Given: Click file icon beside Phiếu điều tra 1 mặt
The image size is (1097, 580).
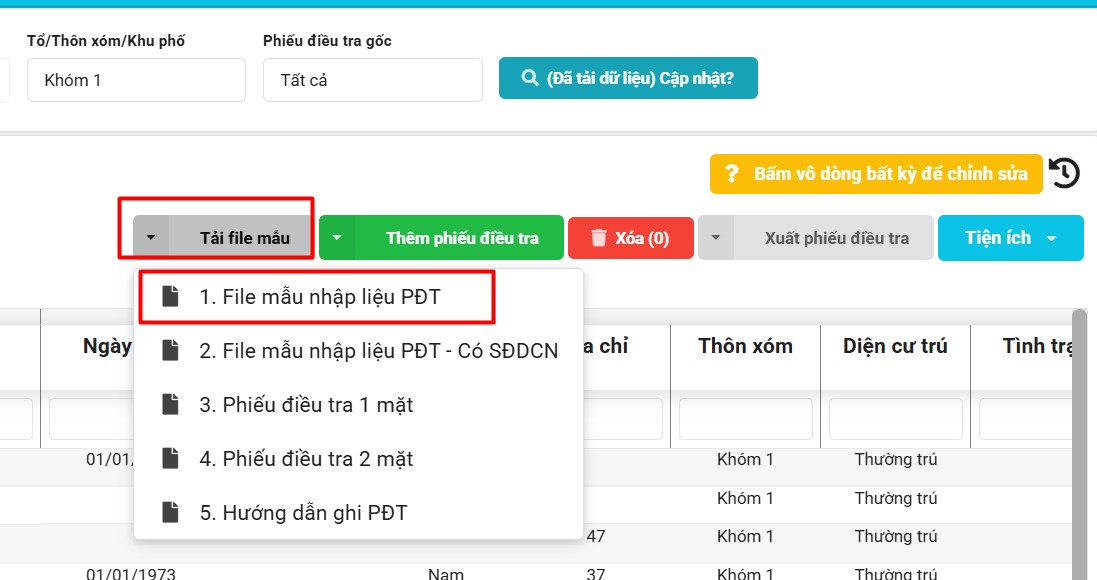Looking at the screenshot, I should [171, 405].
